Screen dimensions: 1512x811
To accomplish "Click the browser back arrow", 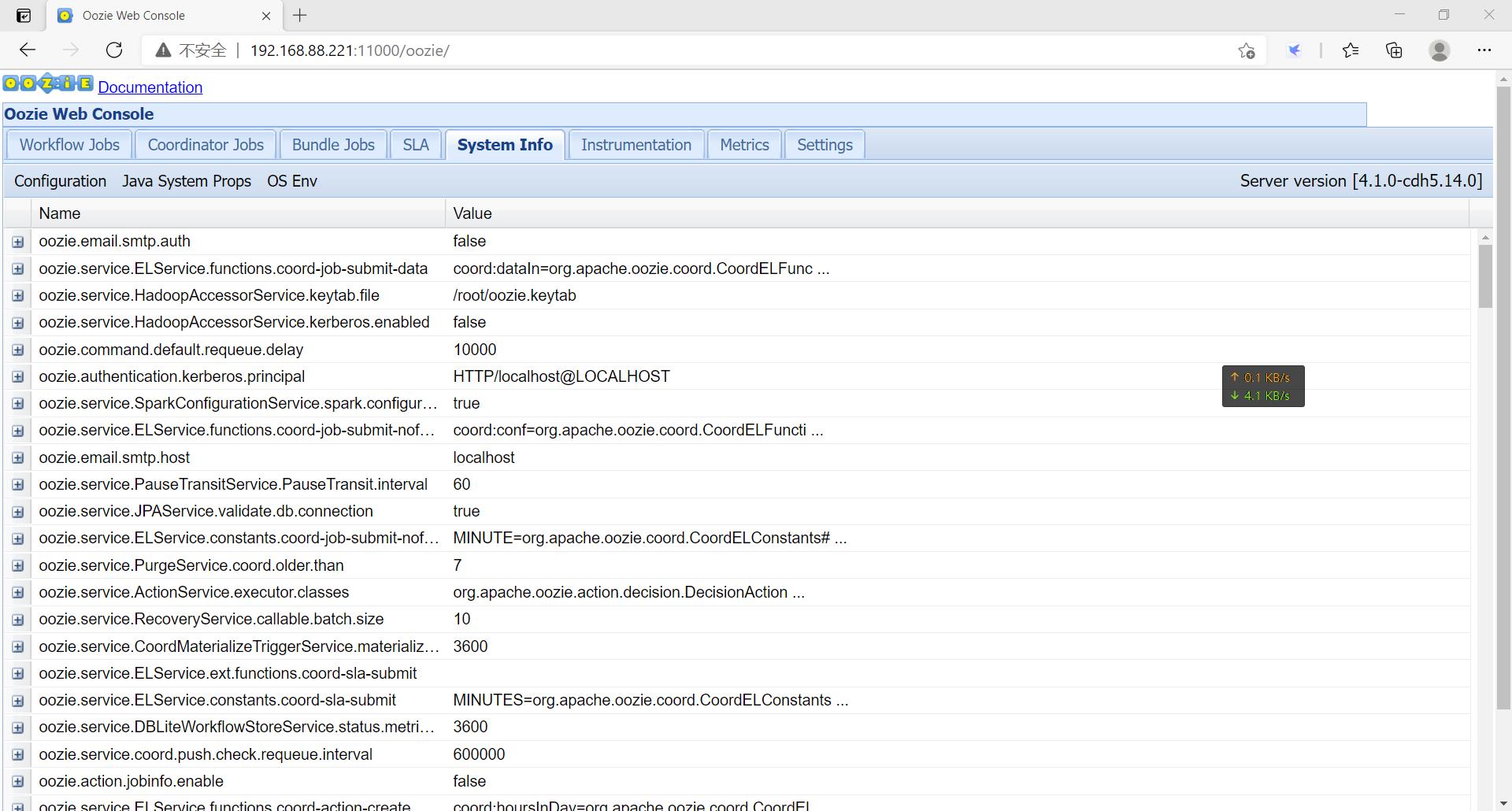I will [28, 50].
